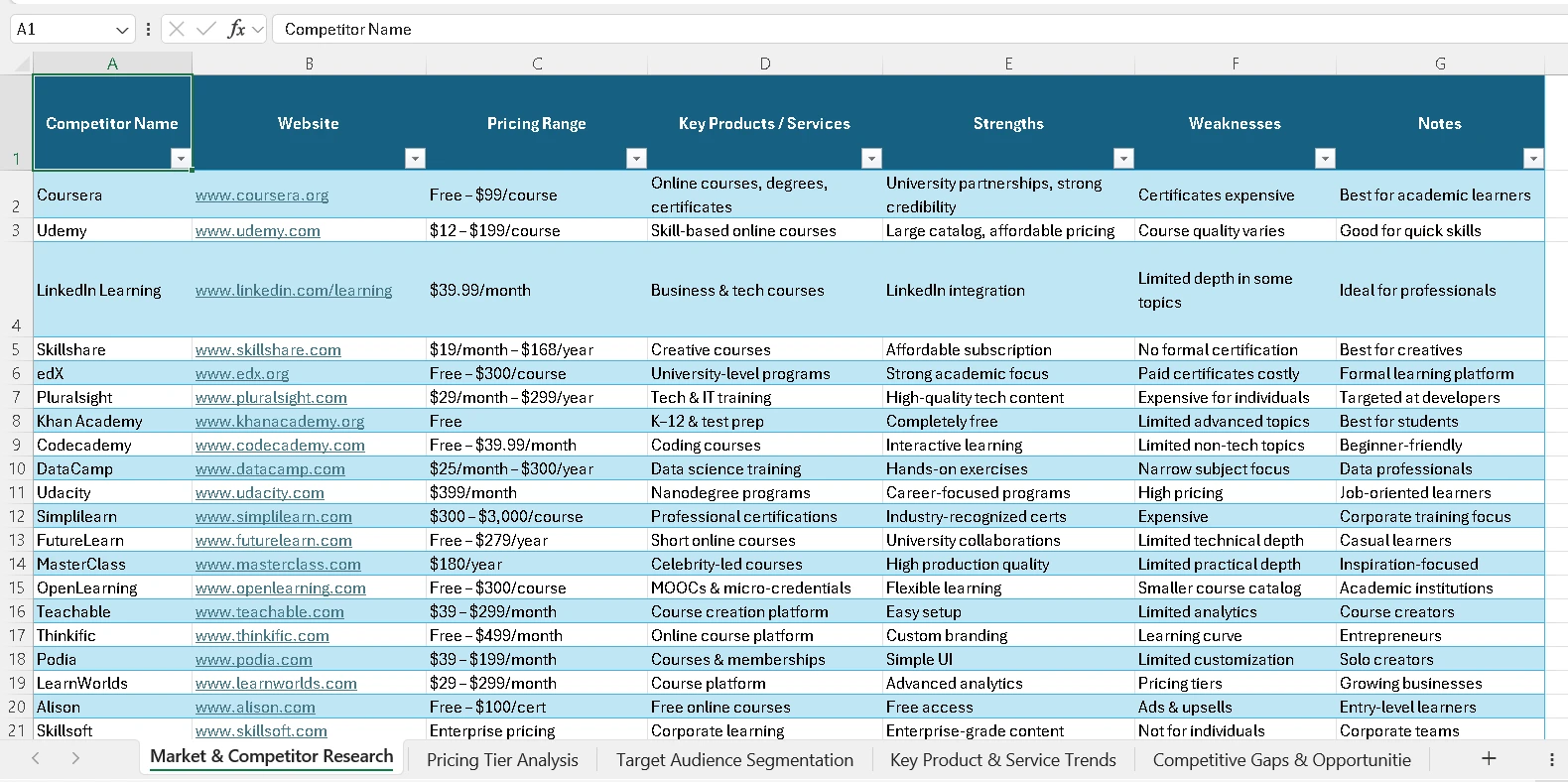Open the www.podia.com hyperlink

pyautogui.click(x=254, y=660)
